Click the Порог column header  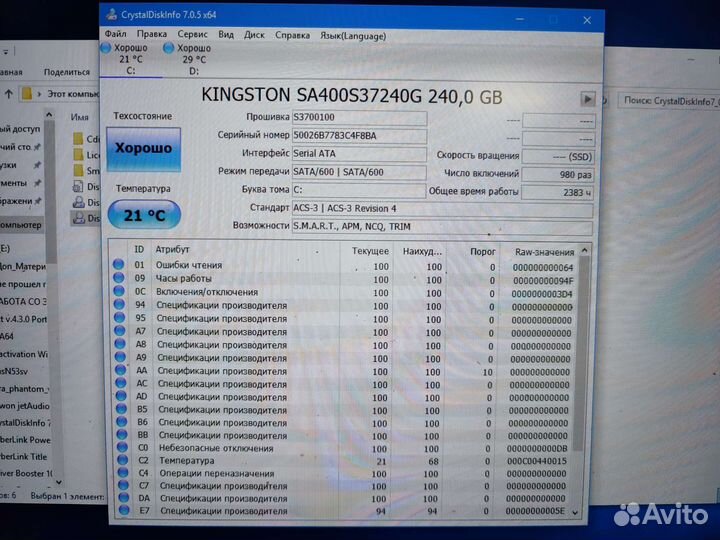(x=483, y=252)
